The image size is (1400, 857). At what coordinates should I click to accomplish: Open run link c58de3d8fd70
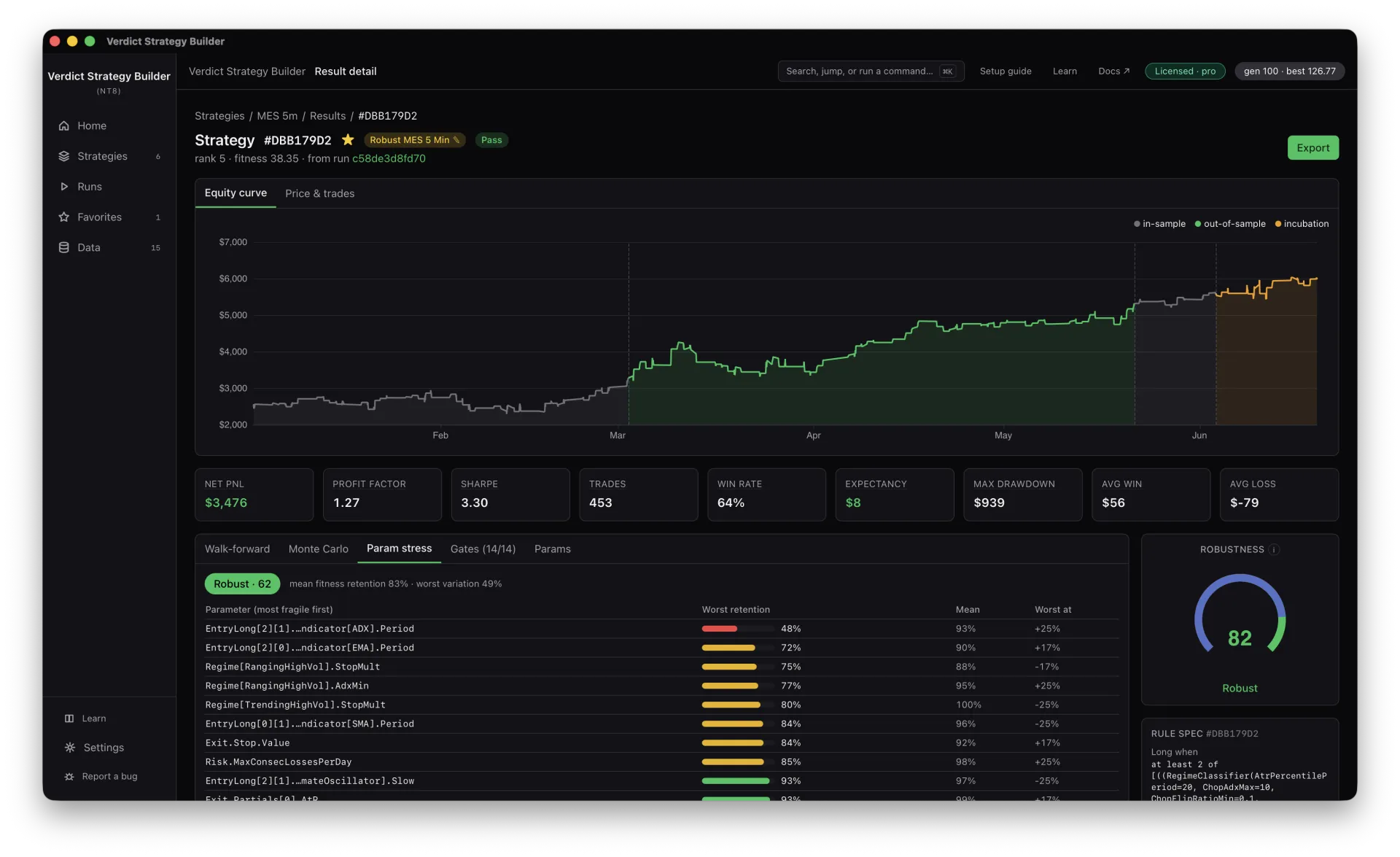pos(389,158)
